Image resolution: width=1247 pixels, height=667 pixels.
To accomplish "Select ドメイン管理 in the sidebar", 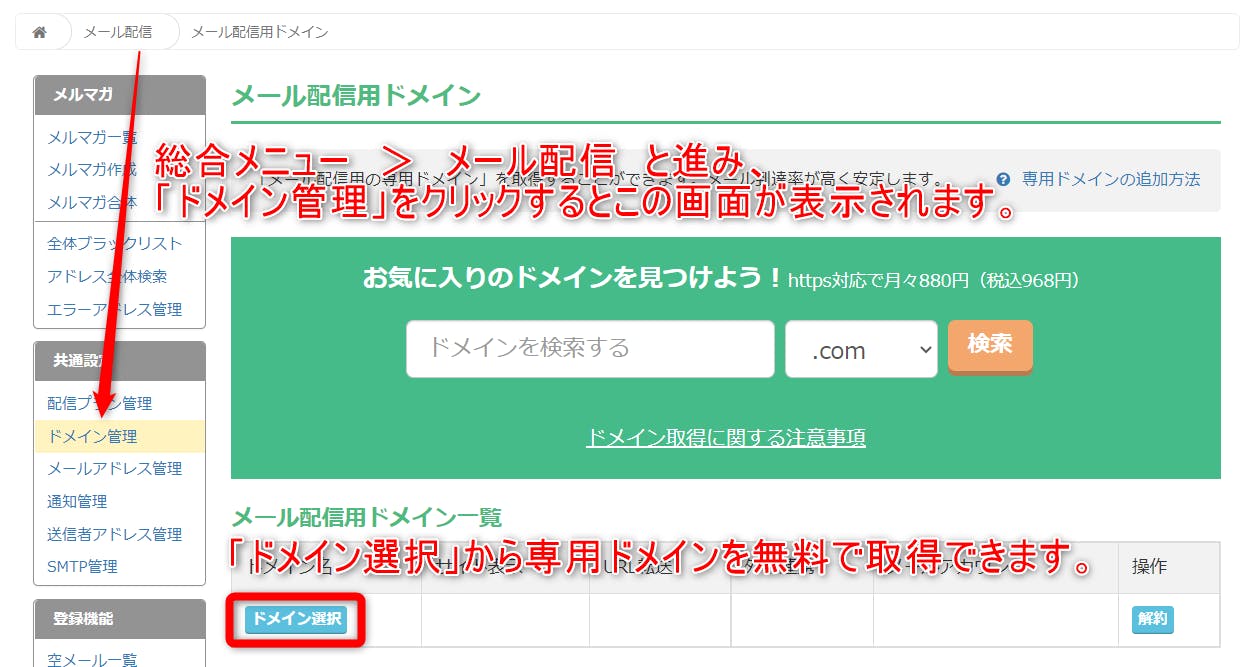I will click(92, 437).
